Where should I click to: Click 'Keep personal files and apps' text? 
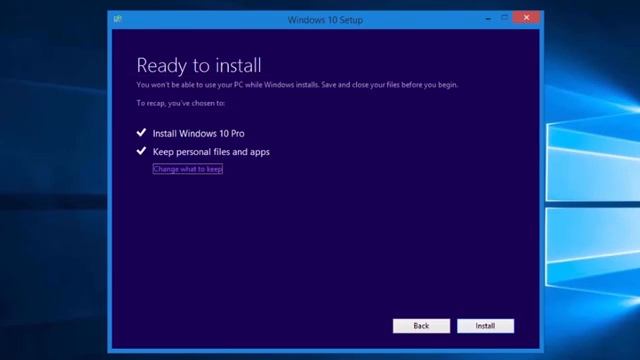(x=211, y=152)
